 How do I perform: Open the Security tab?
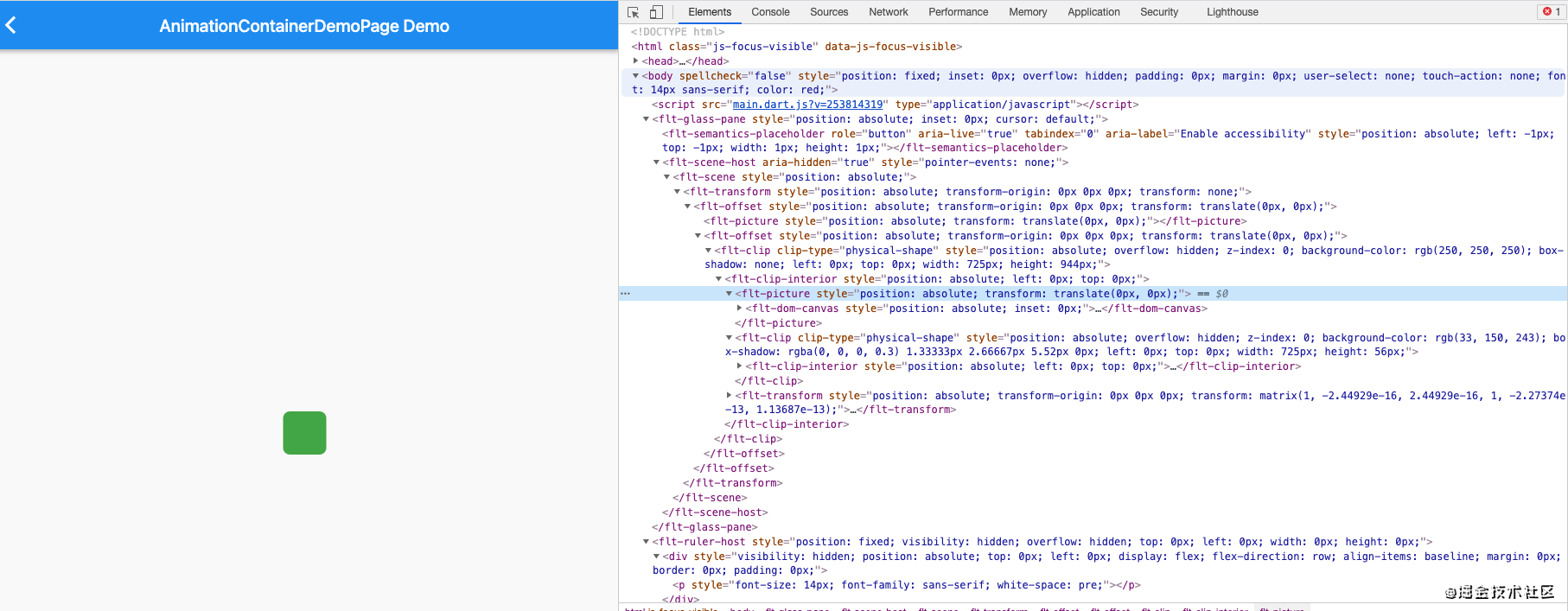point(1159,12)
